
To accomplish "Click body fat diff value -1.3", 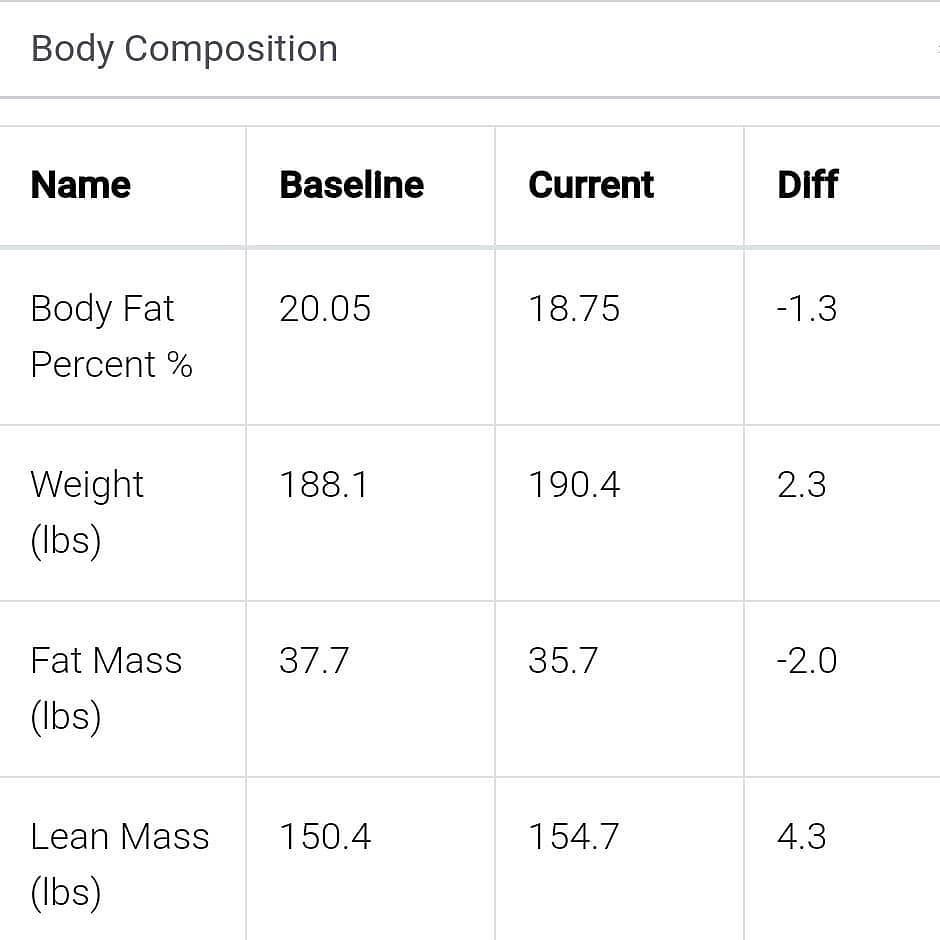I will (806, 309).
